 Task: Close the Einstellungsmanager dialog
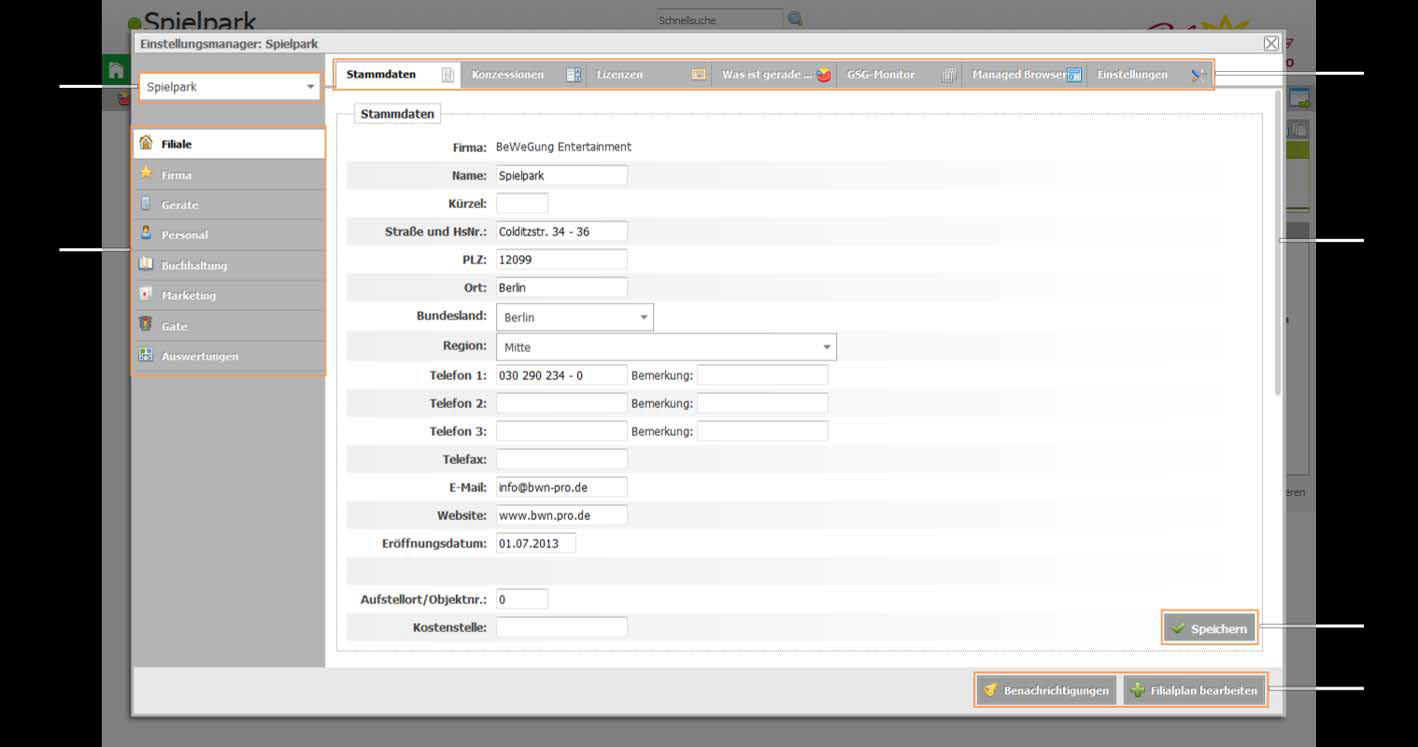click(x=1271, y=43)
